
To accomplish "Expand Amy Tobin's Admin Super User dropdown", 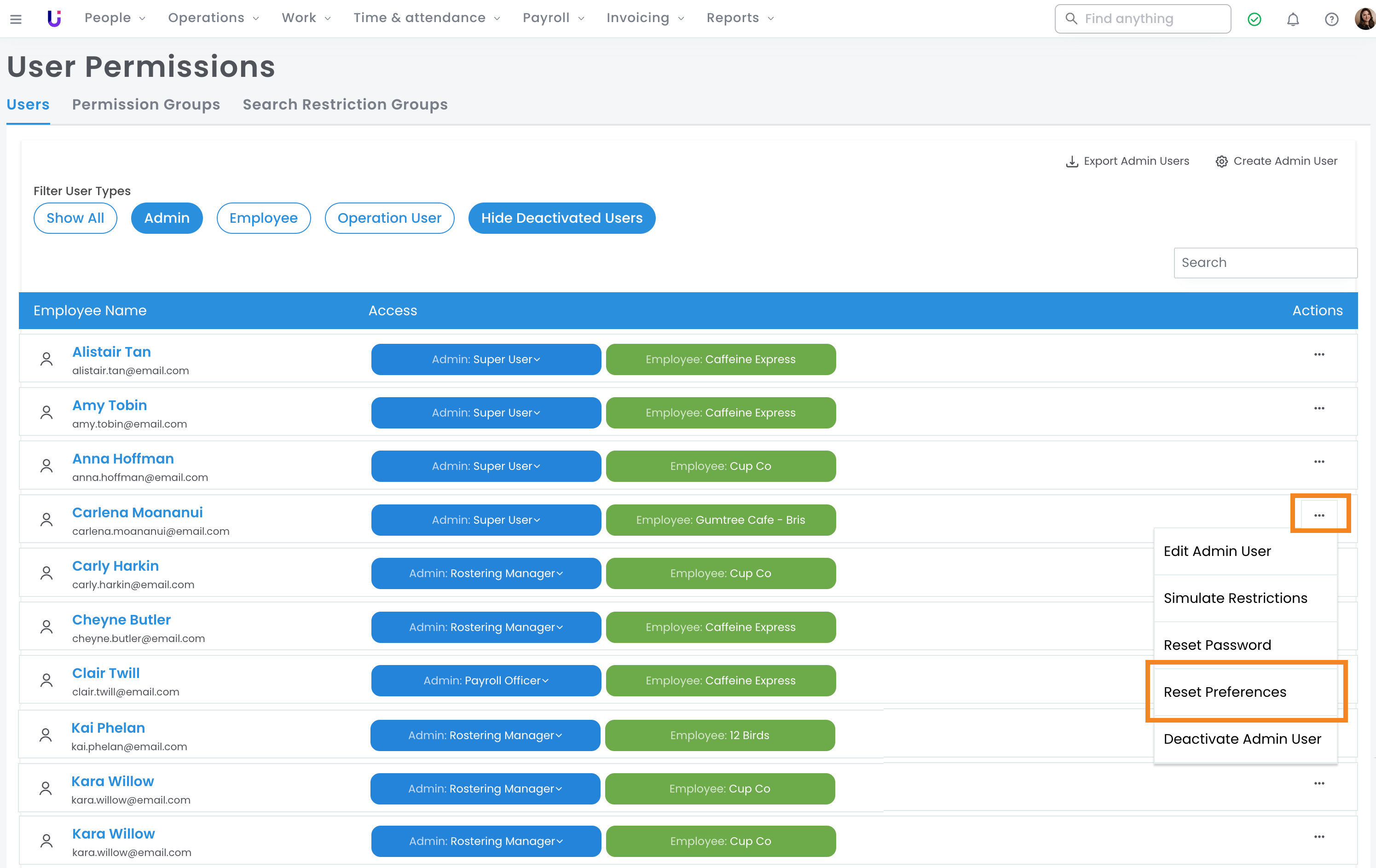I will pyautogui.click(x=486, y=412).
